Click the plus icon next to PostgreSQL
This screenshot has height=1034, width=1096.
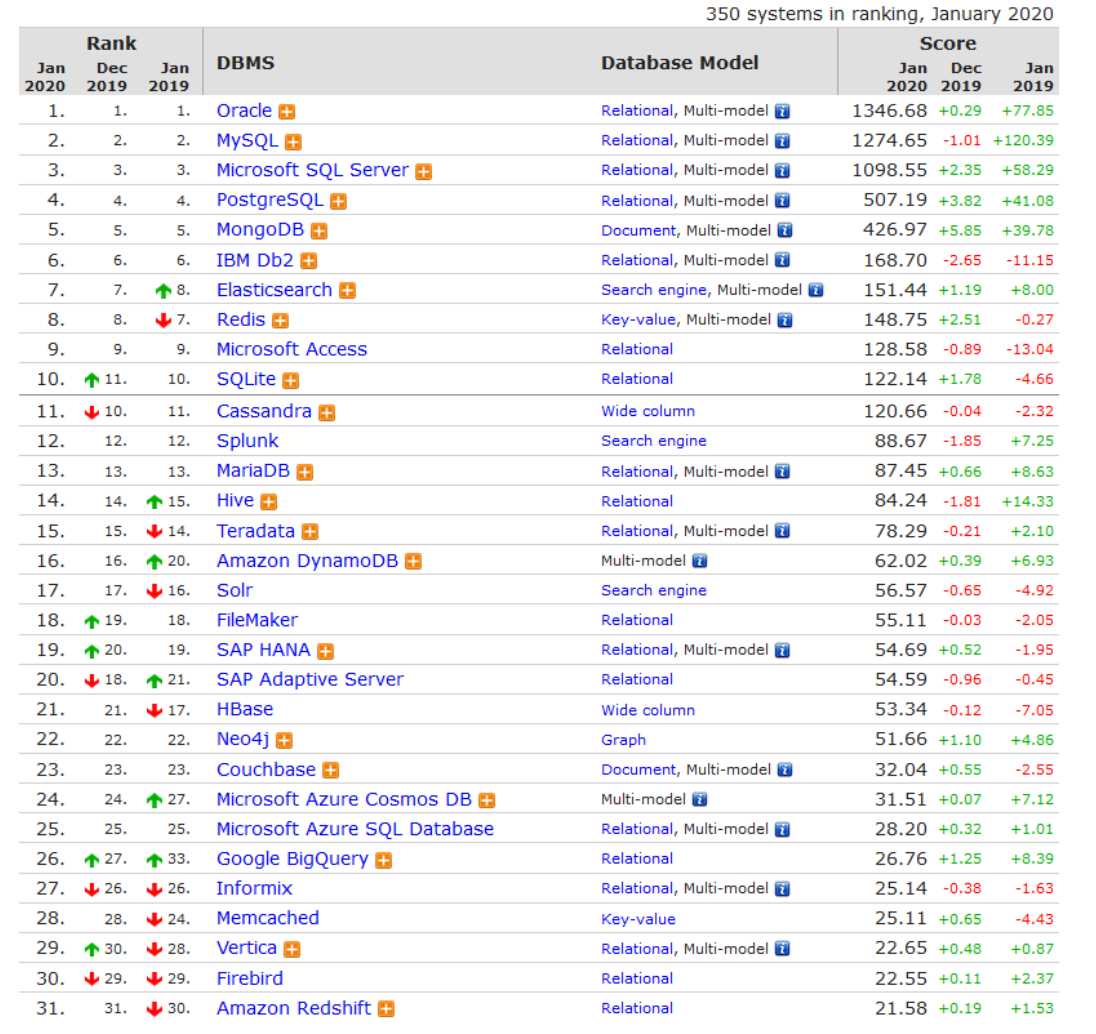point(339,201)
